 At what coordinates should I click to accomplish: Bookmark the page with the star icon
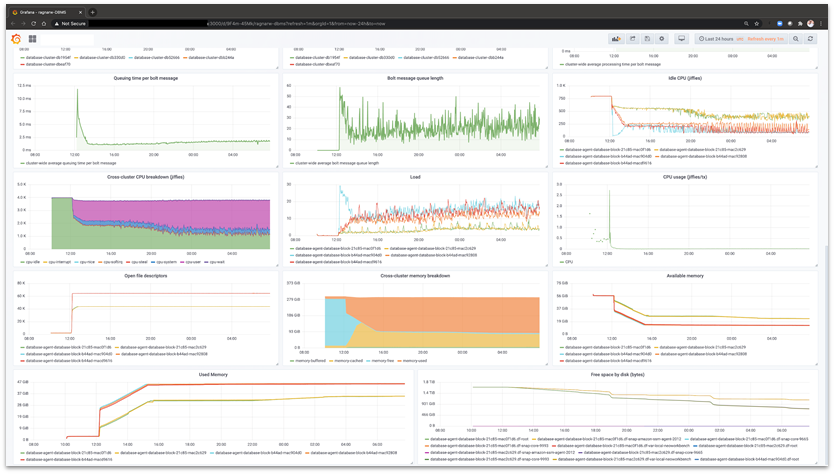tap(756, 23)
